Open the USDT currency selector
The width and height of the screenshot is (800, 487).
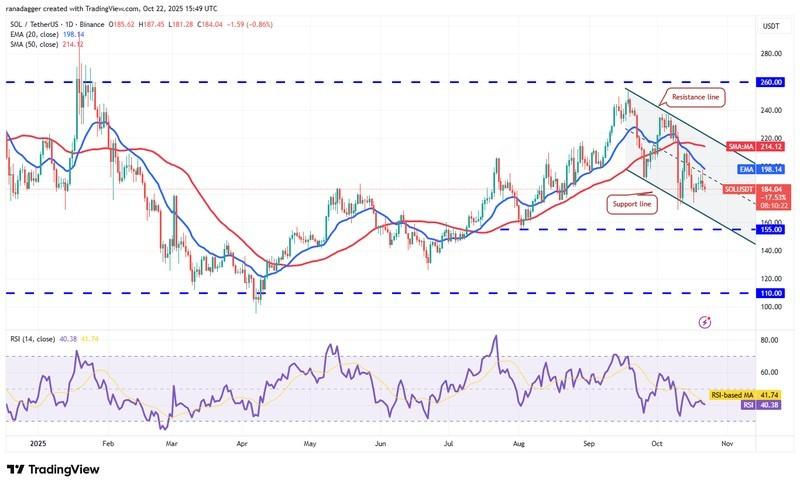pyautogui.click(x=771, y=26)
